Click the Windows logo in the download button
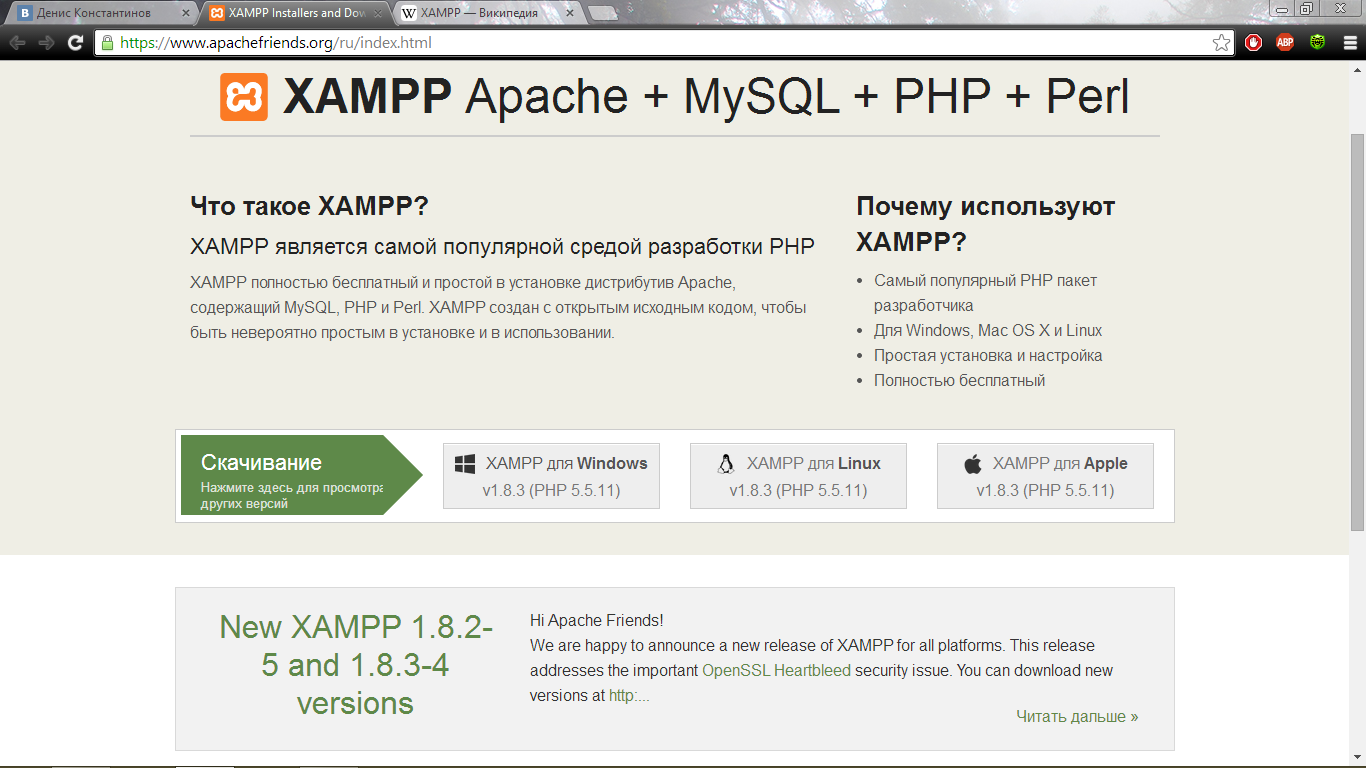 coord(465,464)
